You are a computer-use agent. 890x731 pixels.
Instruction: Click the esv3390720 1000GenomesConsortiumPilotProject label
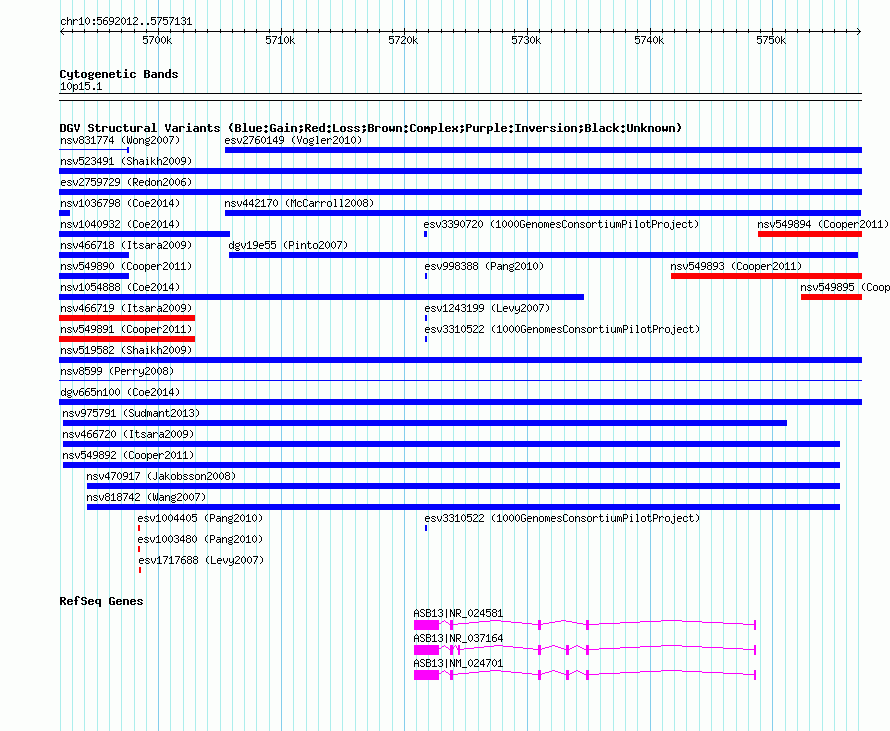click(561, 224)
